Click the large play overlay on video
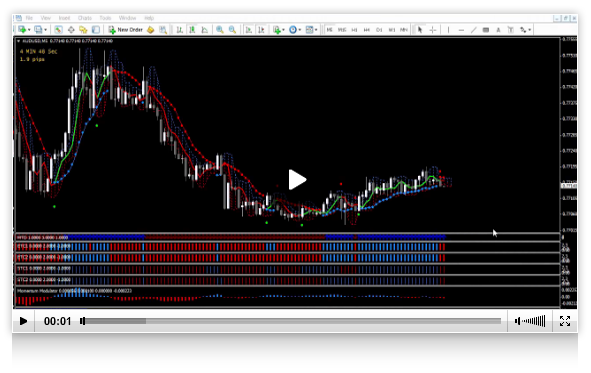The height and width of the screenshot is (373, 591). click(297, 180)
